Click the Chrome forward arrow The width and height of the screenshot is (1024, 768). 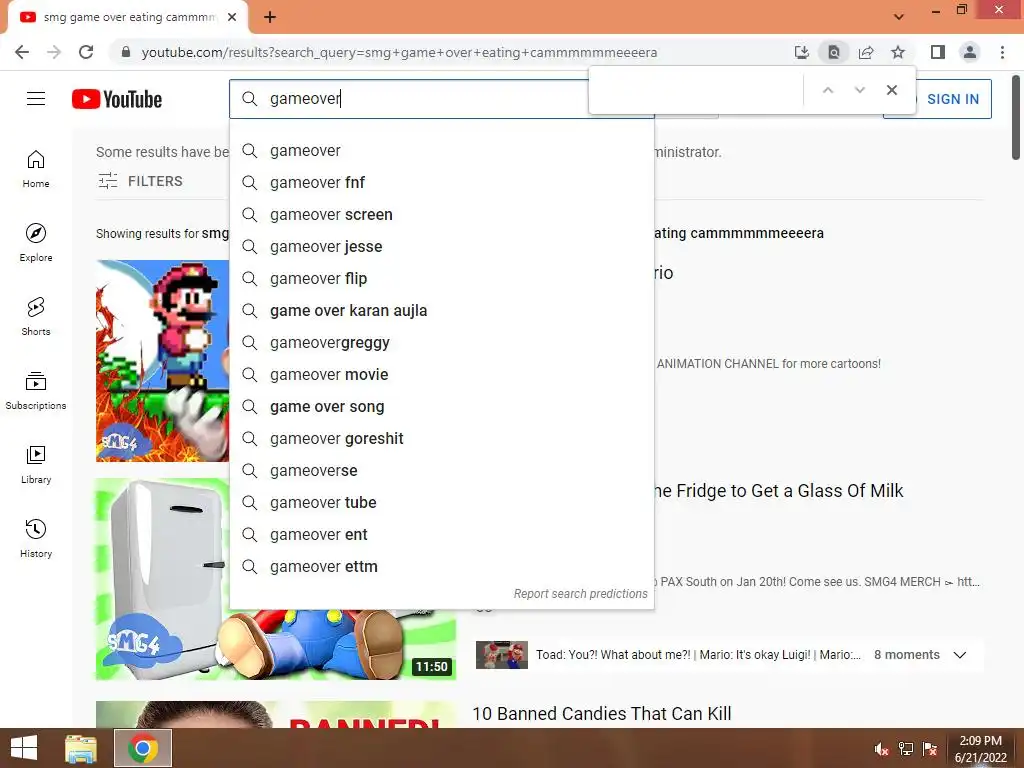click(x=54, y=52)
